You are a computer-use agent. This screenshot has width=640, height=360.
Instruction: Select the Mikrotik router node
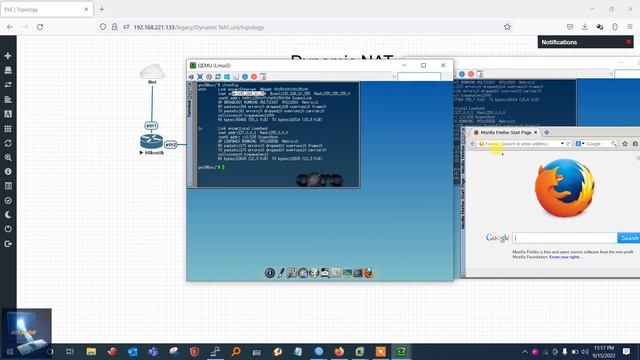[x=151, y=142]
